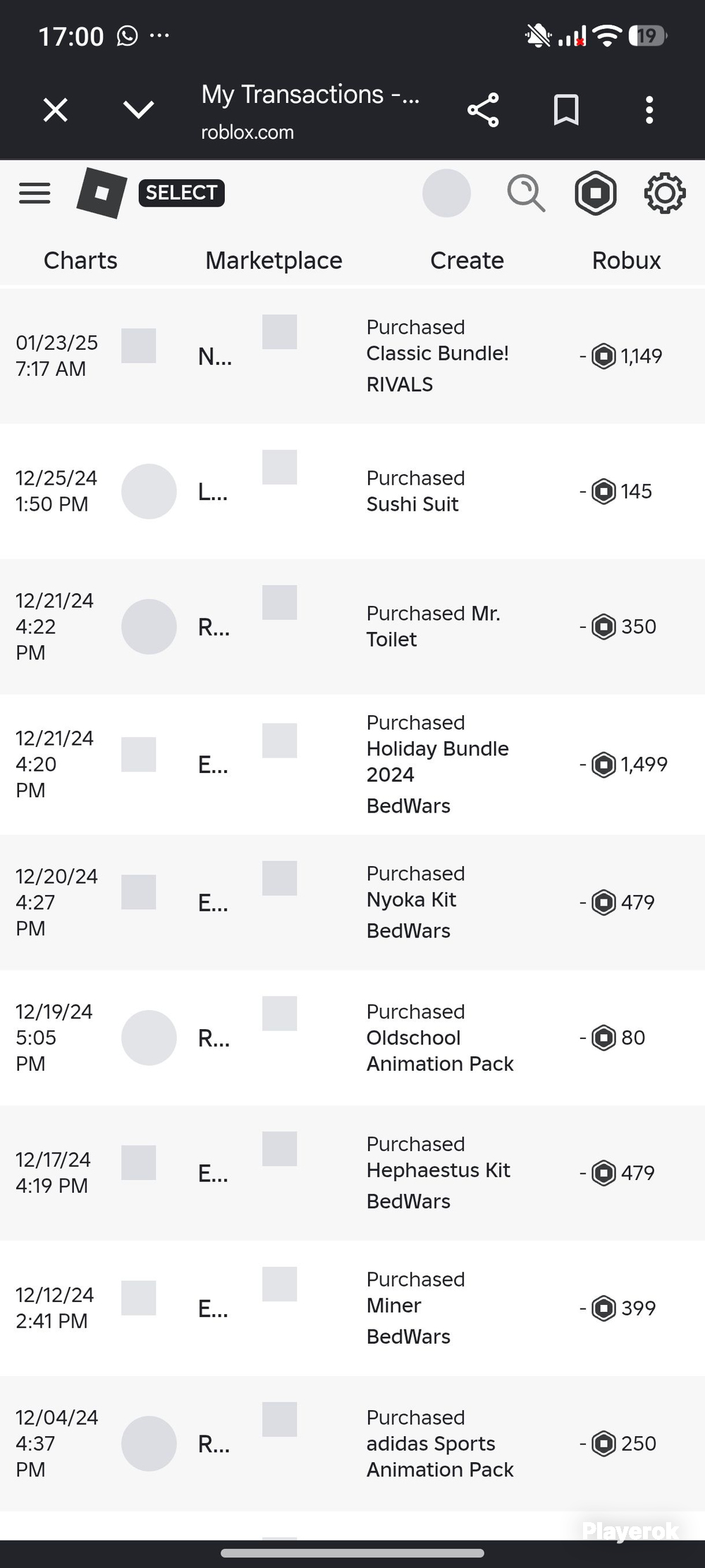Image resolution: width=705 pixels, height=1568 pixels.
Task: Click Holiday Bundle 2024 purchase link
Action: tap(437, 762)
